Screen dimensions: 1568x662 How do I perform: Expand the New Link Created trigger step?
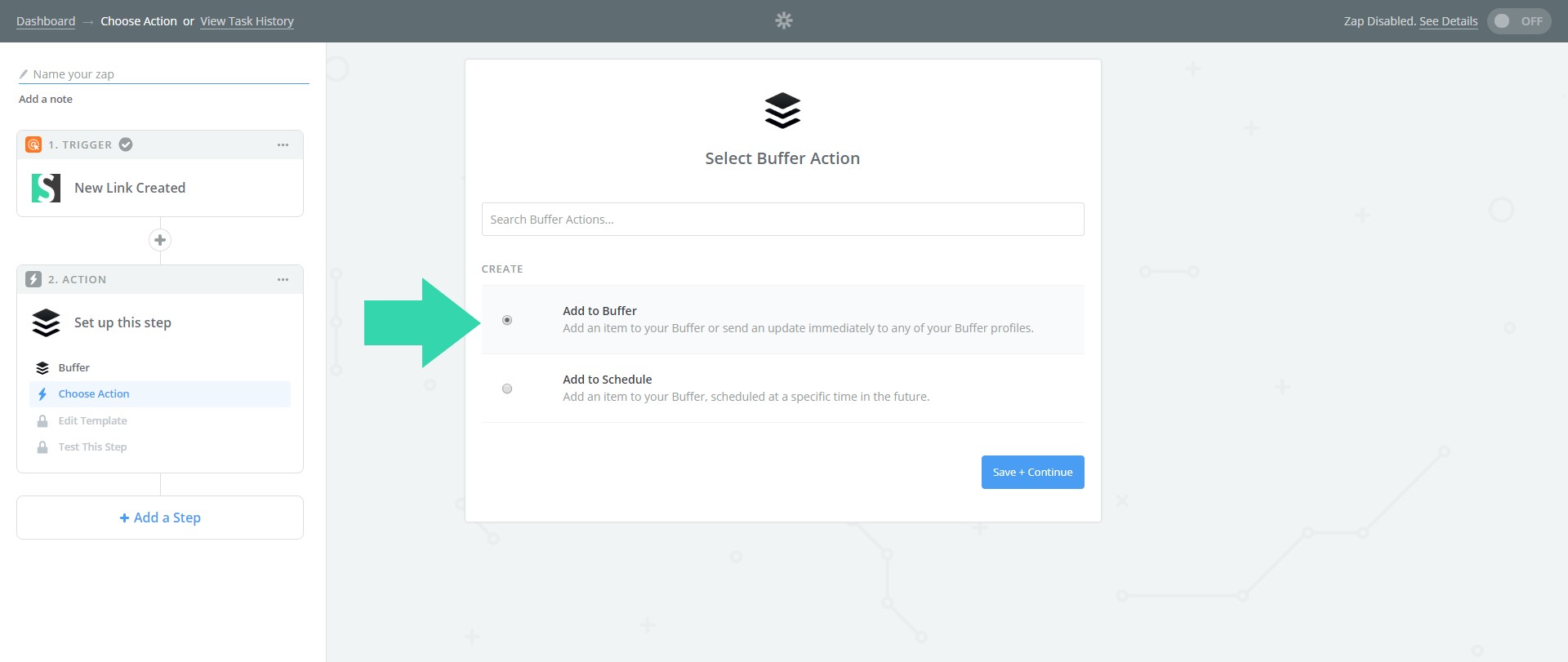tap(130, 188)
